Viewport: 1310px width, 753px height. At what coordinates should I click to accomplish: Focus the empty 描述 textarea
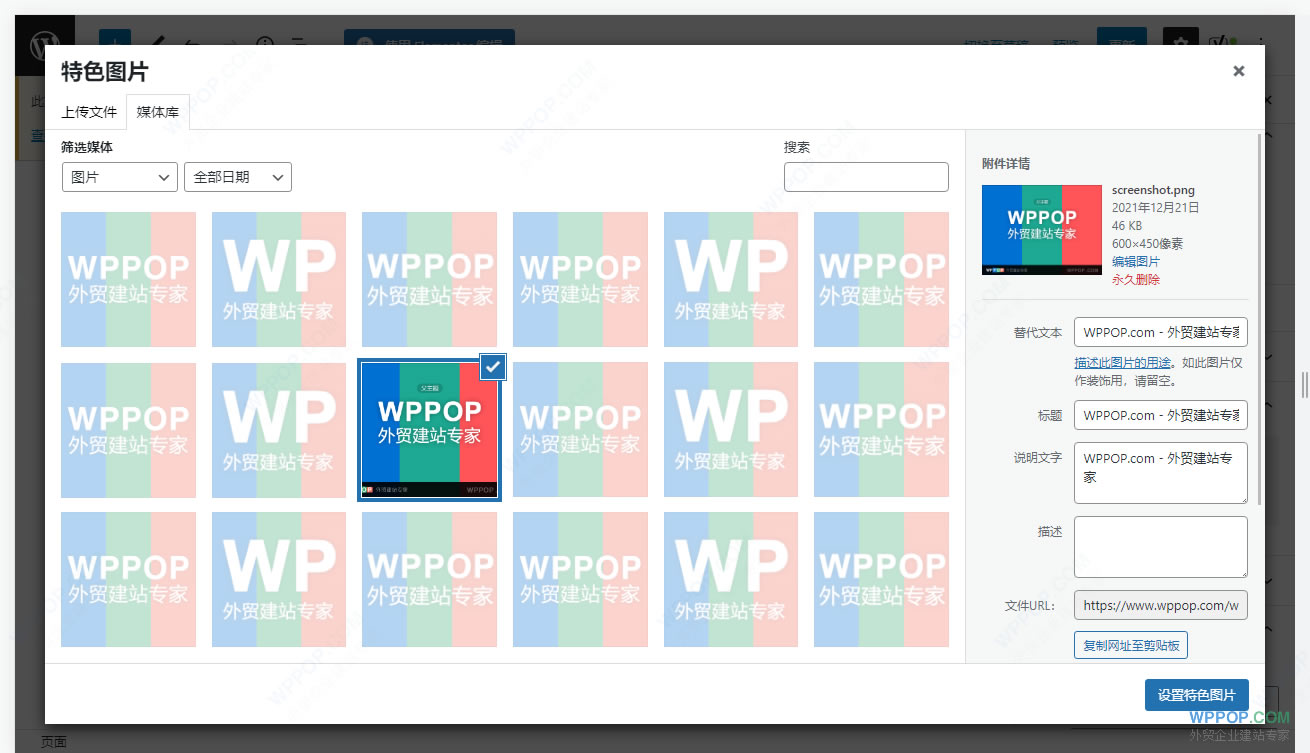point(1161,547)
